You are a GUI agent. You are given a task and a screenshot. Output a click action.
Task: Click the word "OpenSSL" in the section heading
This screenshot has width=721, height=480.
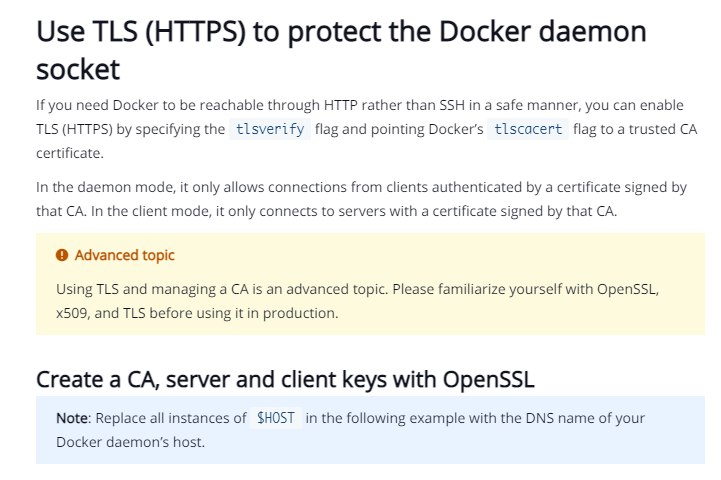pos(488,380)
